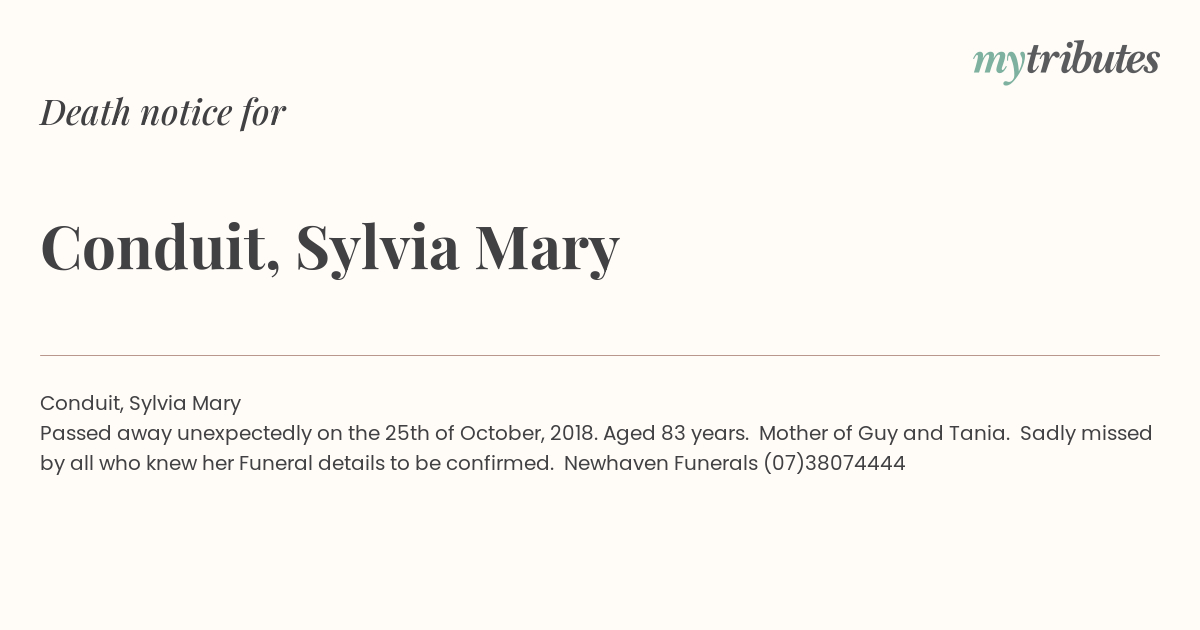Click "Funeral details to be confirmed" sentence
The height and width of the screenshot is (630, 1200).
[x=396, y=463]
